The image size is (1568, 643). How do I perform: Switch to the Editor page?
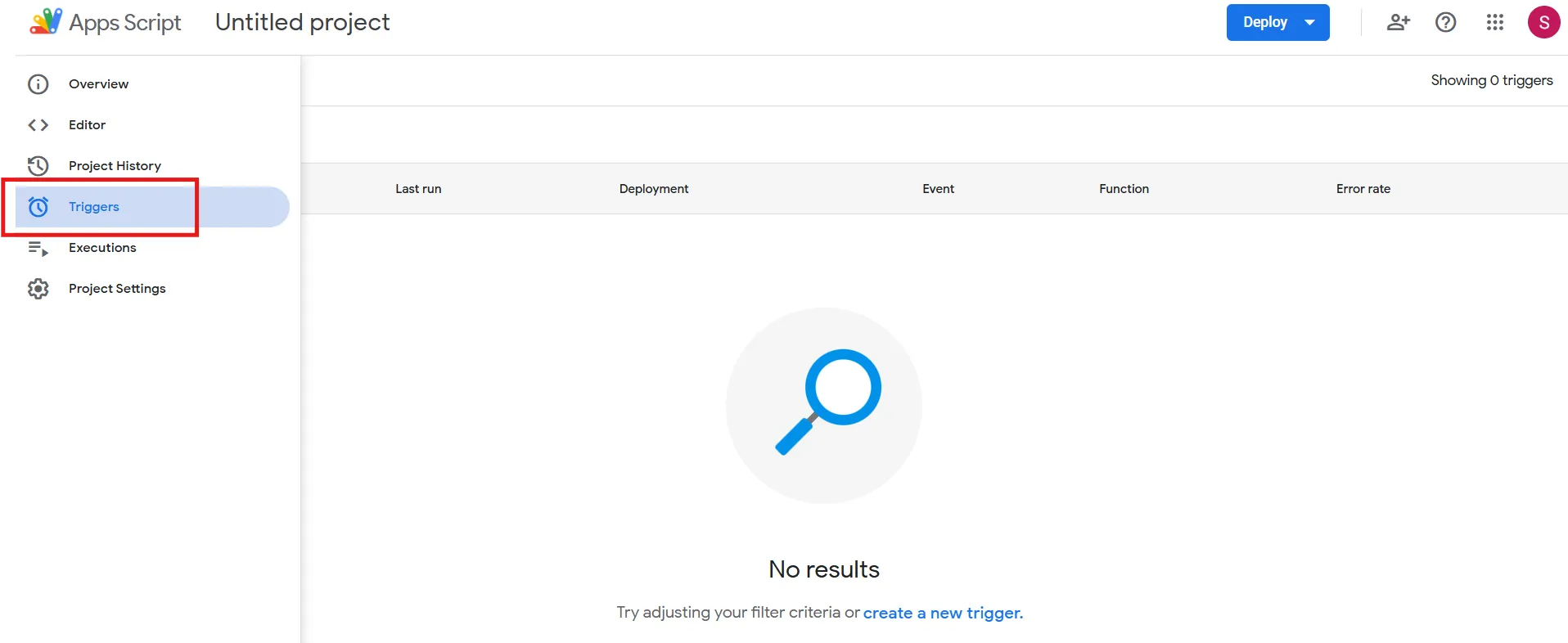click(88, 125)
